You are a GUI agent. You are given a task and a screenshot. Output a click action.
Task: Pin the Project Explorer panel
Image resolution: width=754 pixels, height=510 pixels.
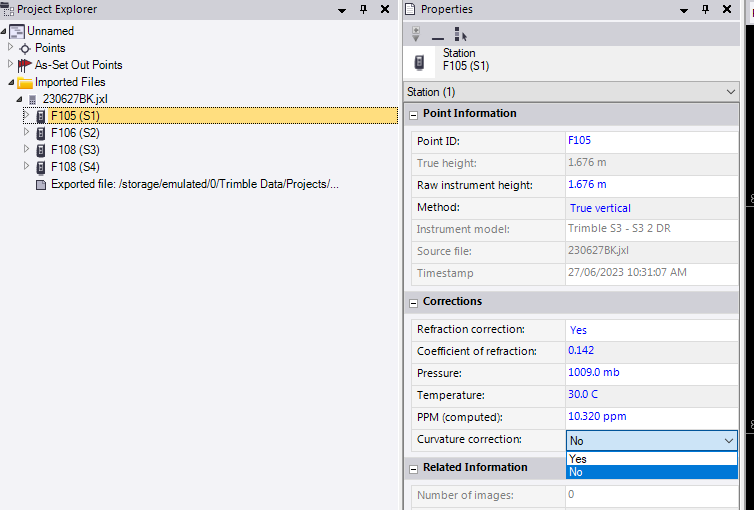coord(363,9)
